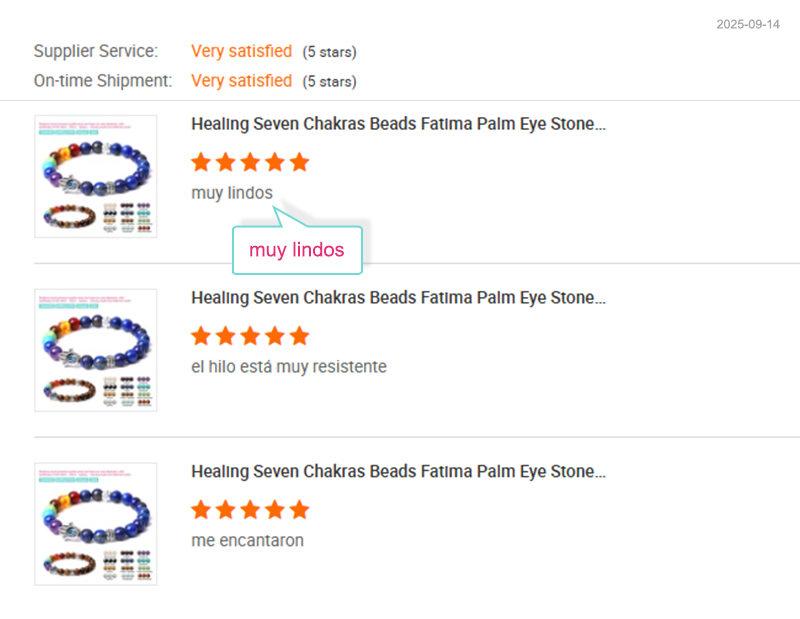Click the third star in the middle review rating
The height and width of the screenshot is (619, 800).
(250, 335)
